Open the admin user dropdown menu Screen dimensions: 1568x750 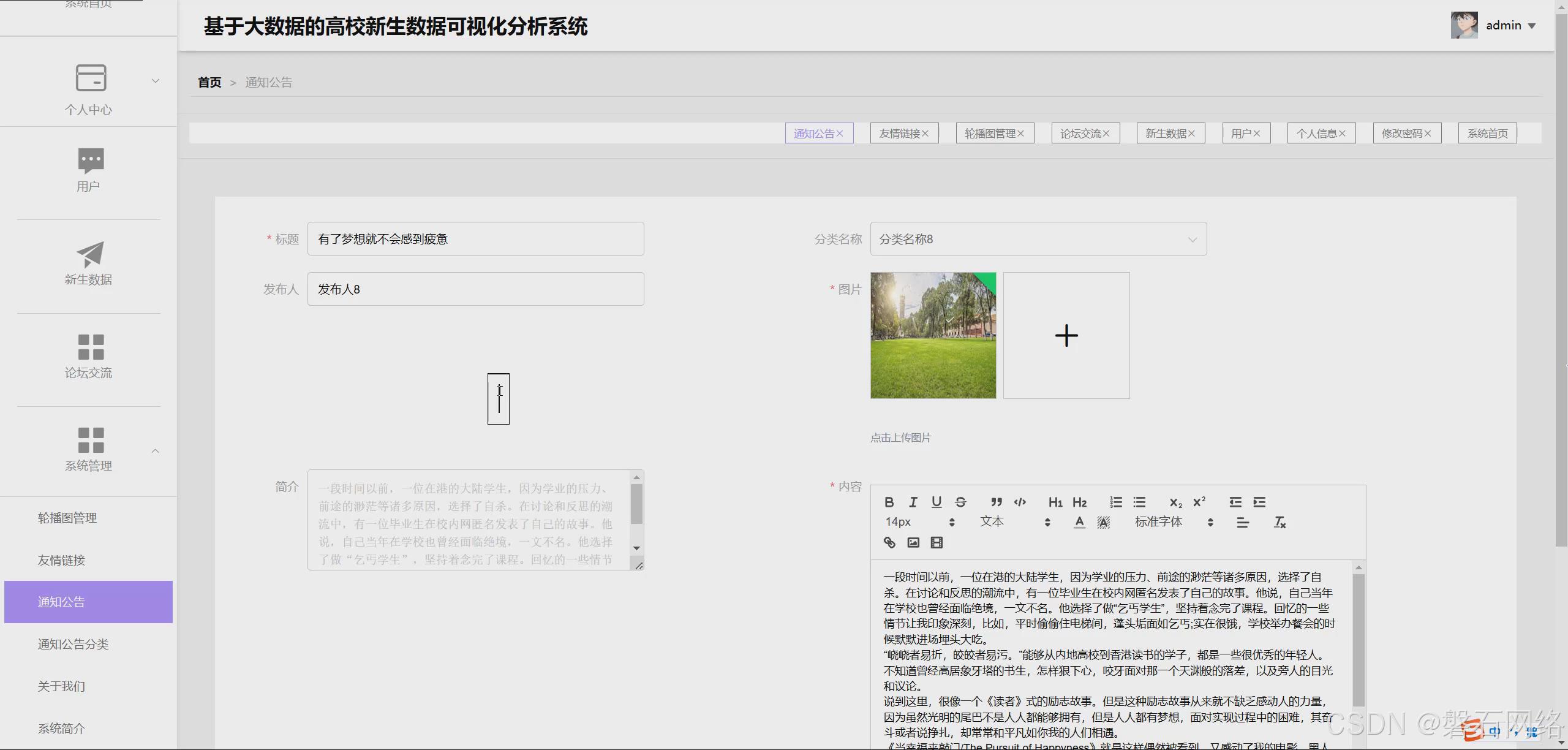coord(1510,26)
